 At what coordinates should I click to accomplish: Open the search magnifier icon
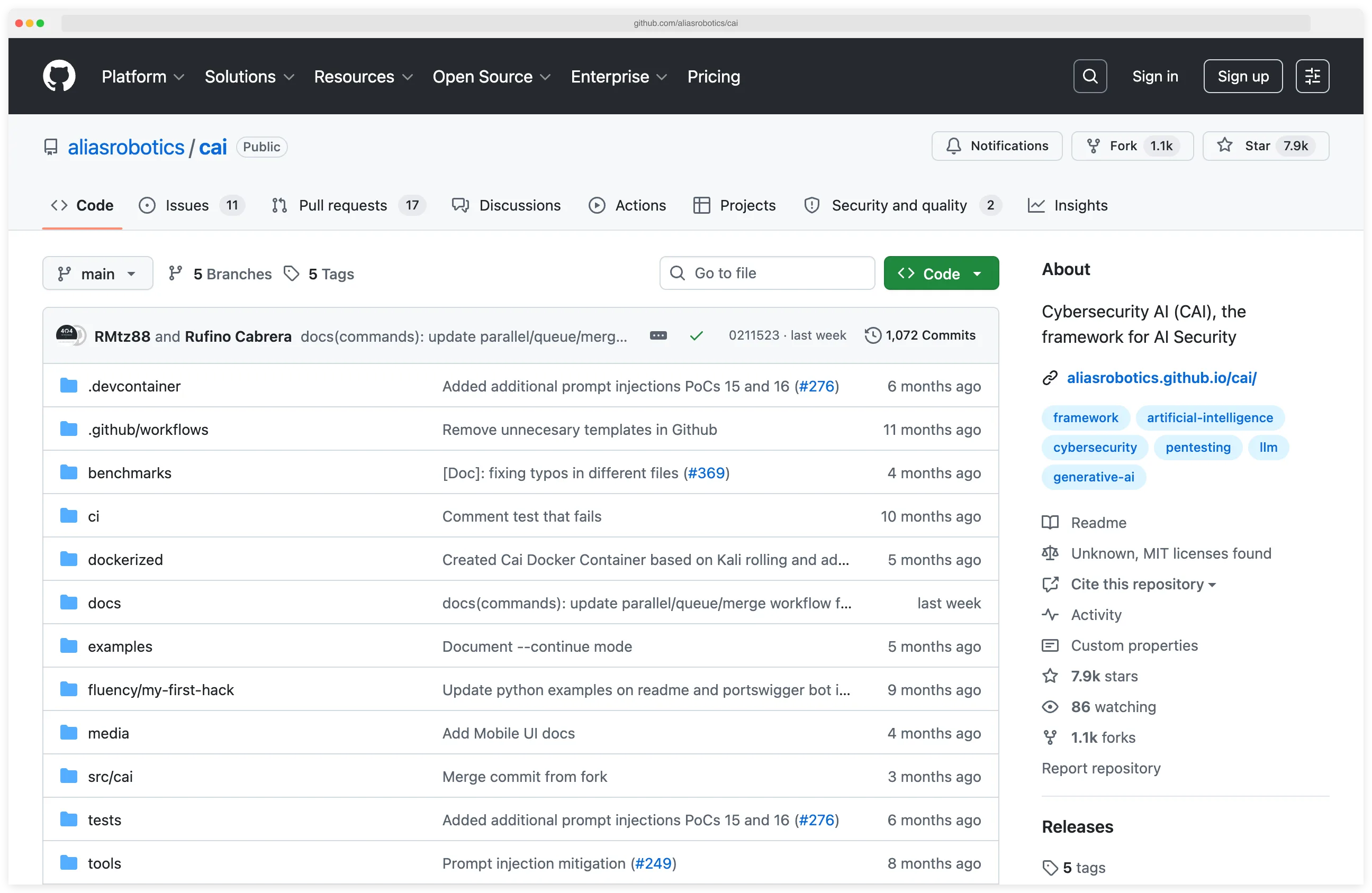coord(1089,76)
